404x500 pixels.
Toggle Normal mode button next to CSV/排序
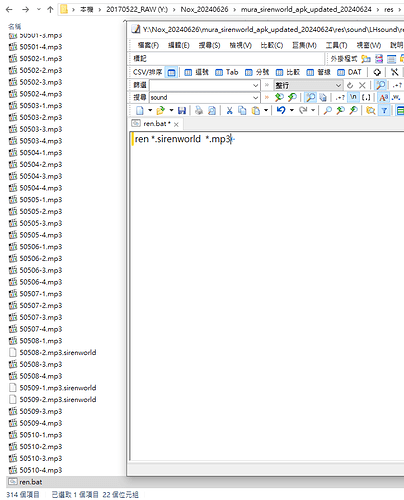tap(171, 72)
